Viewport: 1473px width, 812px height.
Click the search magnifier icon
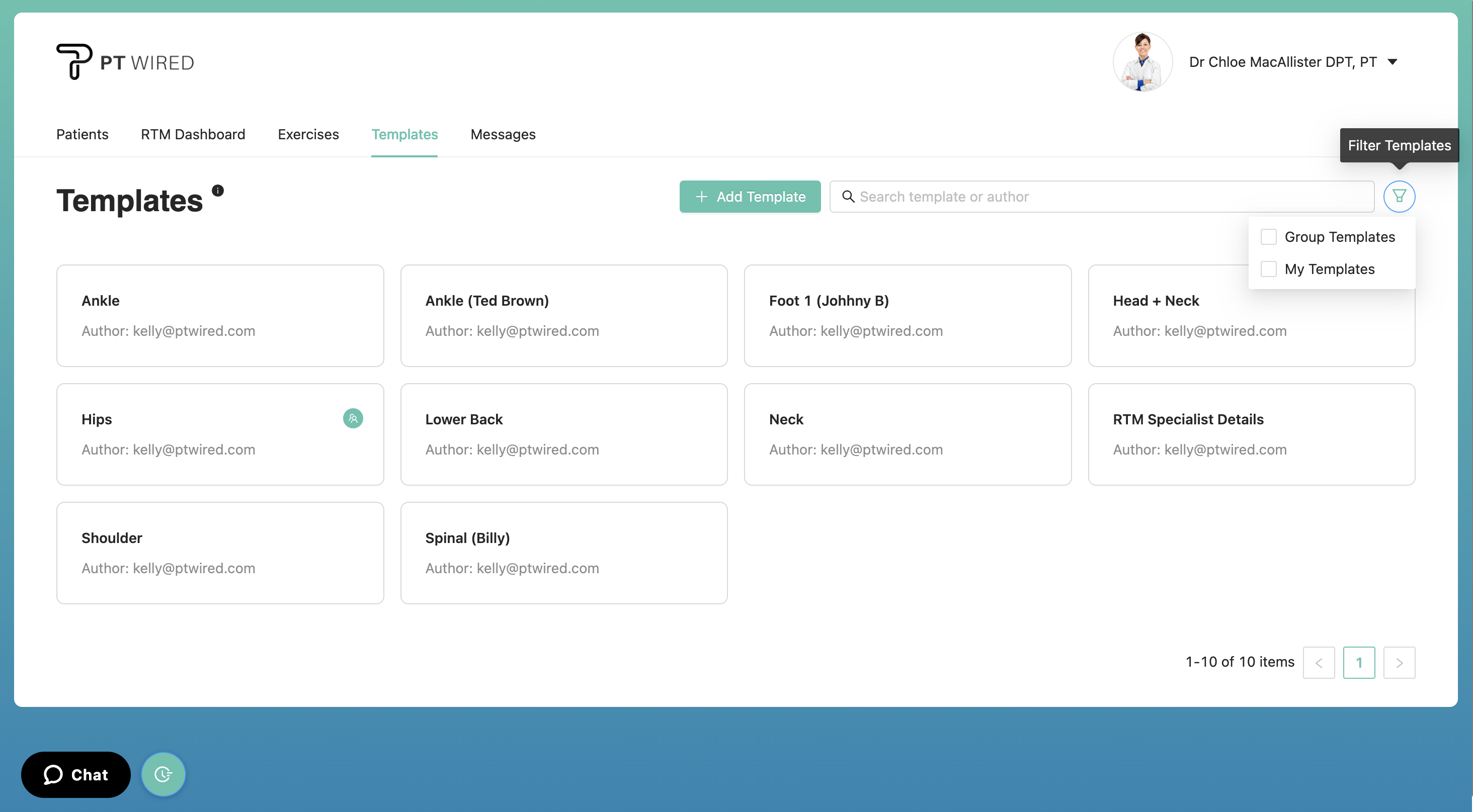pyautogui.click(x=848, y=197)
